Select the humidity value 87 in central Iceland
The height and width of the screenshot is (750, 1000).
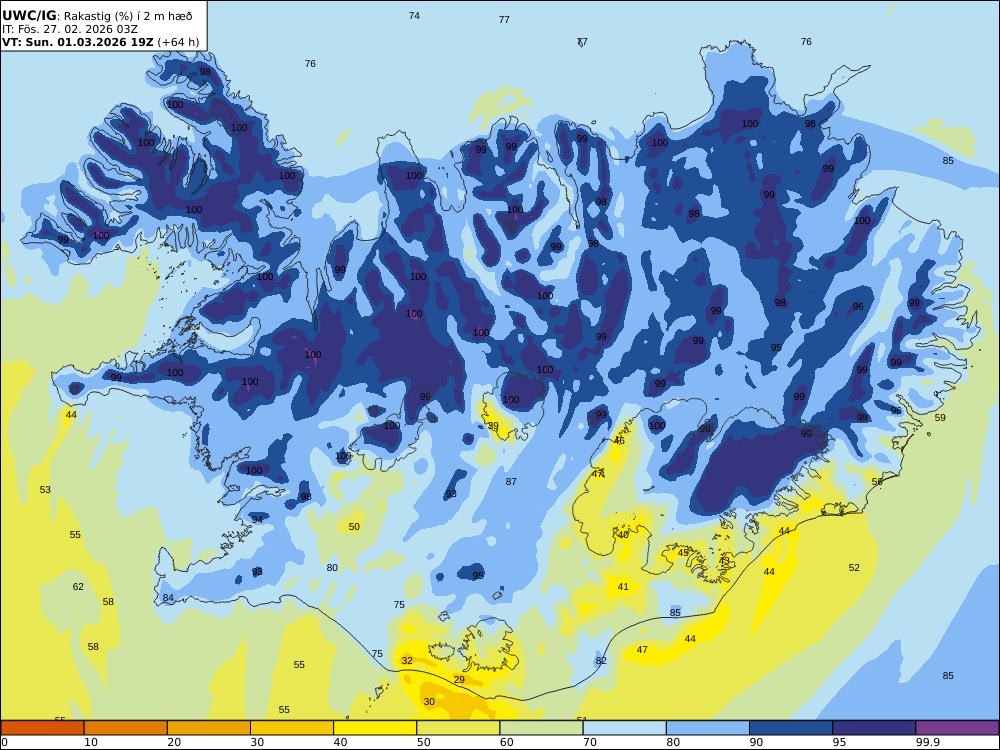511,482
